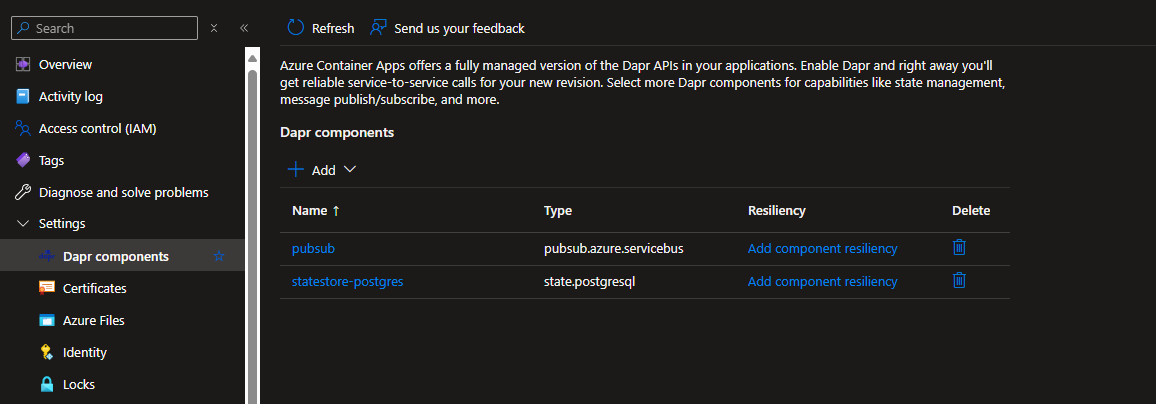
Task: Add component resiliency for pubsub
Action: 823,248
